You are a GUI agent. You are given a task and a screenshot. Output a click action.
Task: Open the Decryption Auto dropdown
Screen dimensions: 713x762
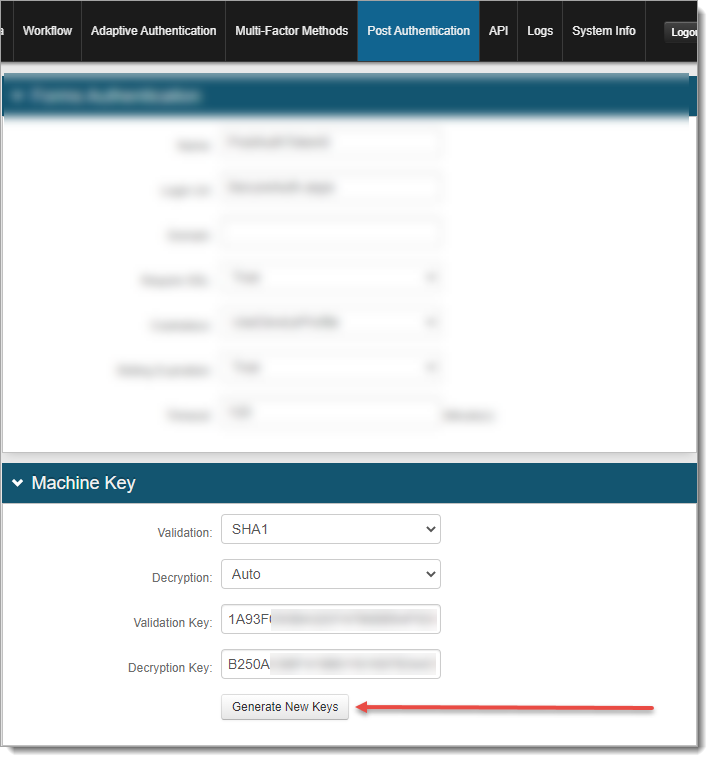coord(330,574)
